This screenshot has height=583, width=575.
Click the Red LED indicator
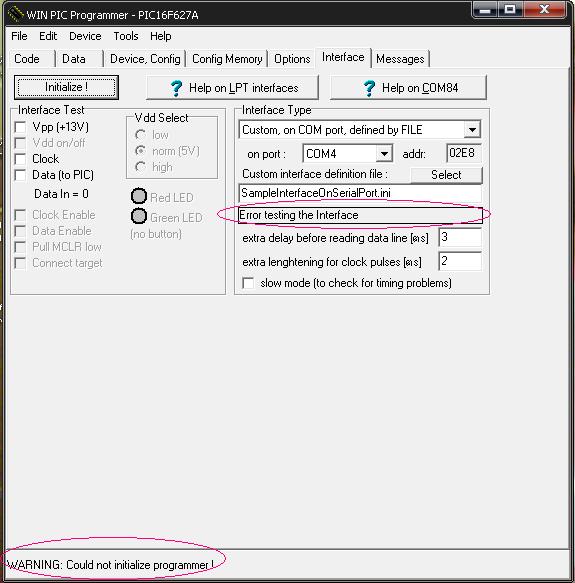coord(139,196)
